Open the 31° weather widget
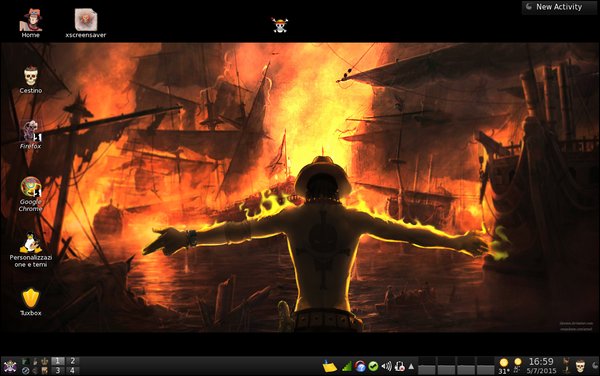600x376 pixels. coord(504,366)
